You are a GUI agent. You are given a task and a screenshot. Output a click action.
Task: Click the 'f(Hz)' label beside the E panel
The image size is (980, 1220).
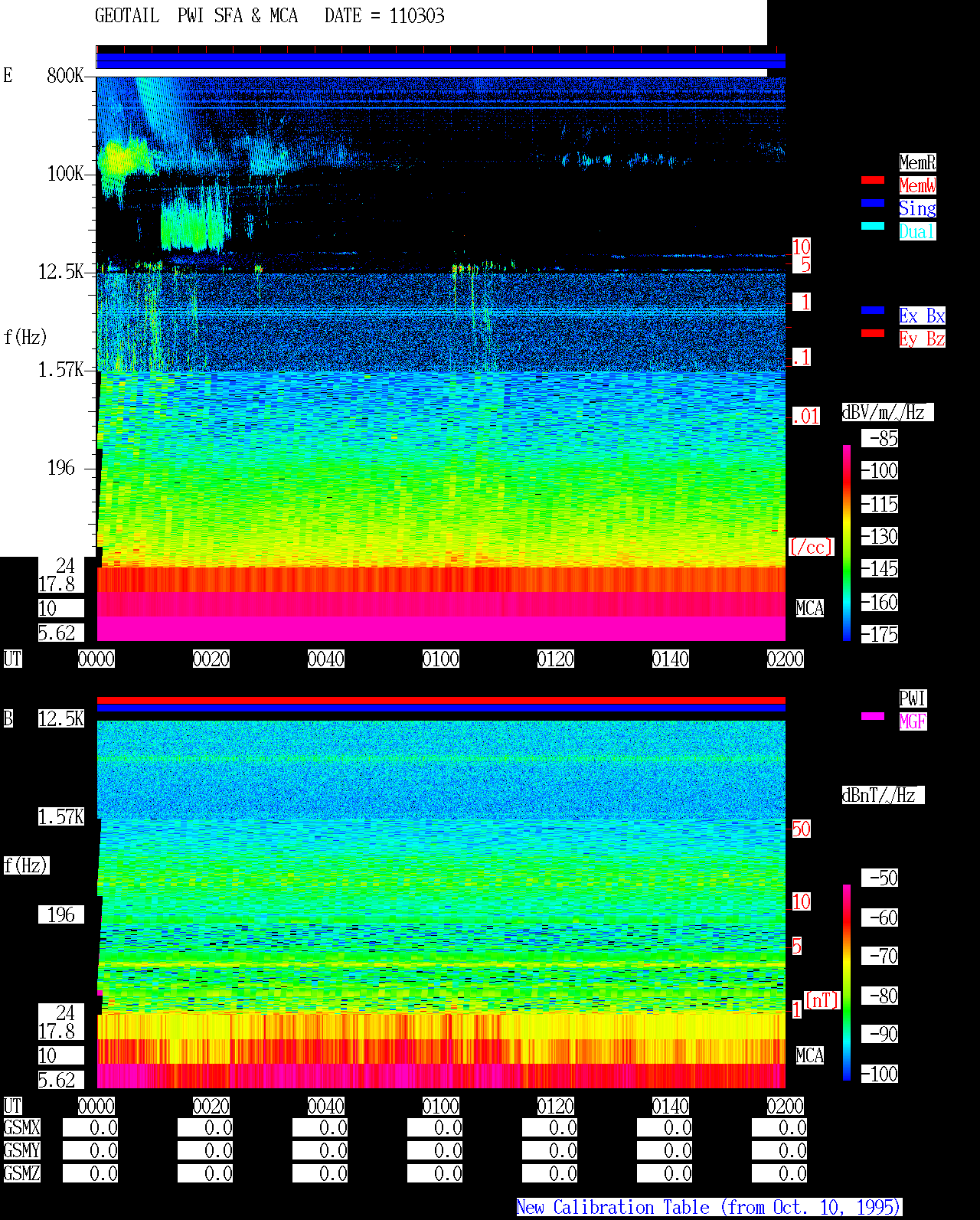pyautogui.click(x=25, y=337)
